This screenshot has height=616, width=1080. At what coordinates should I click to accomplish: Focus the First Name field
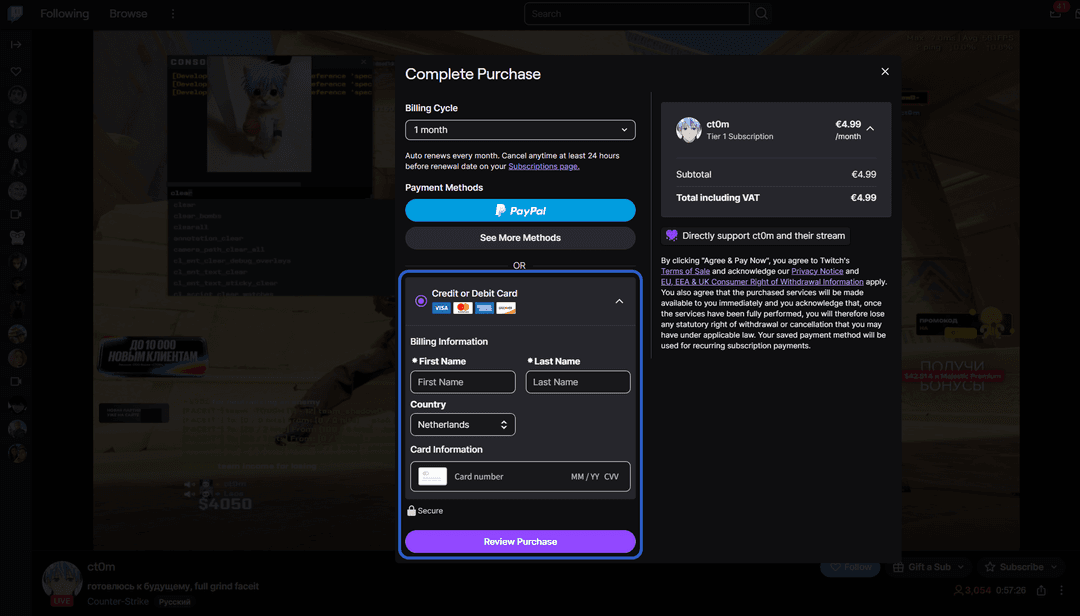(463, 382)
